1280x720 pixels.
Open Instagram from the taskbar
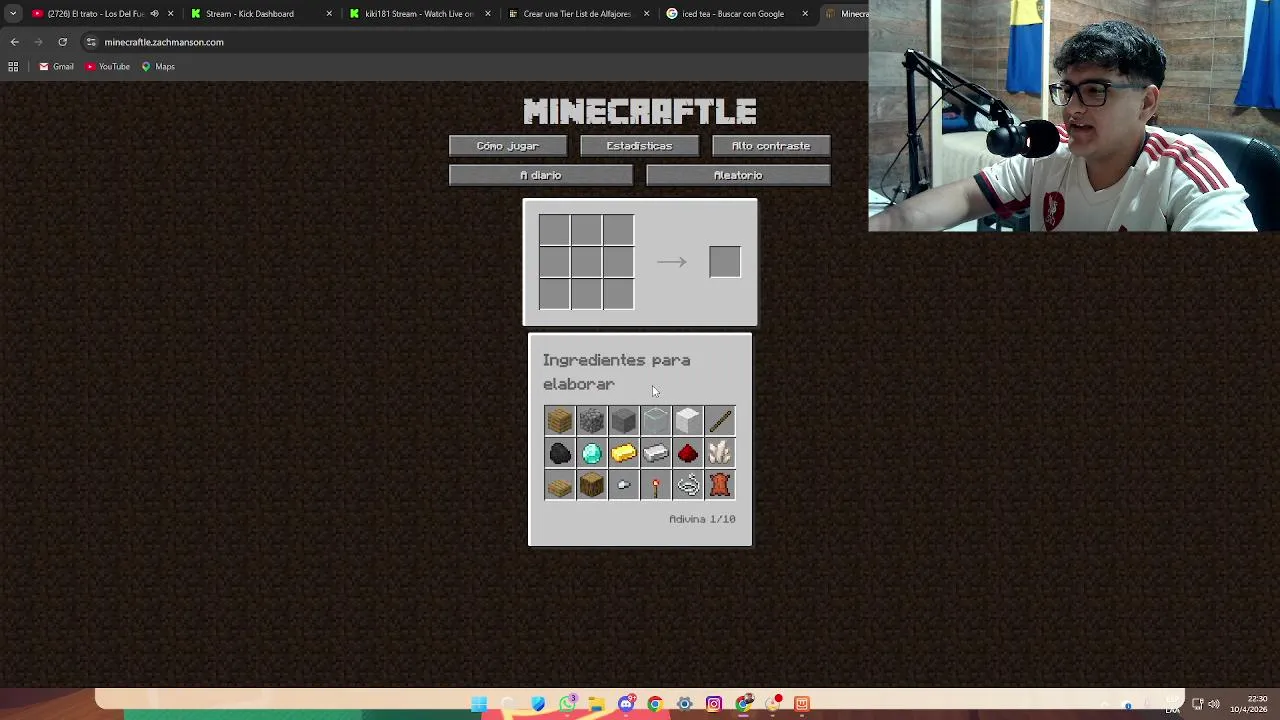(x=714, y=704)
